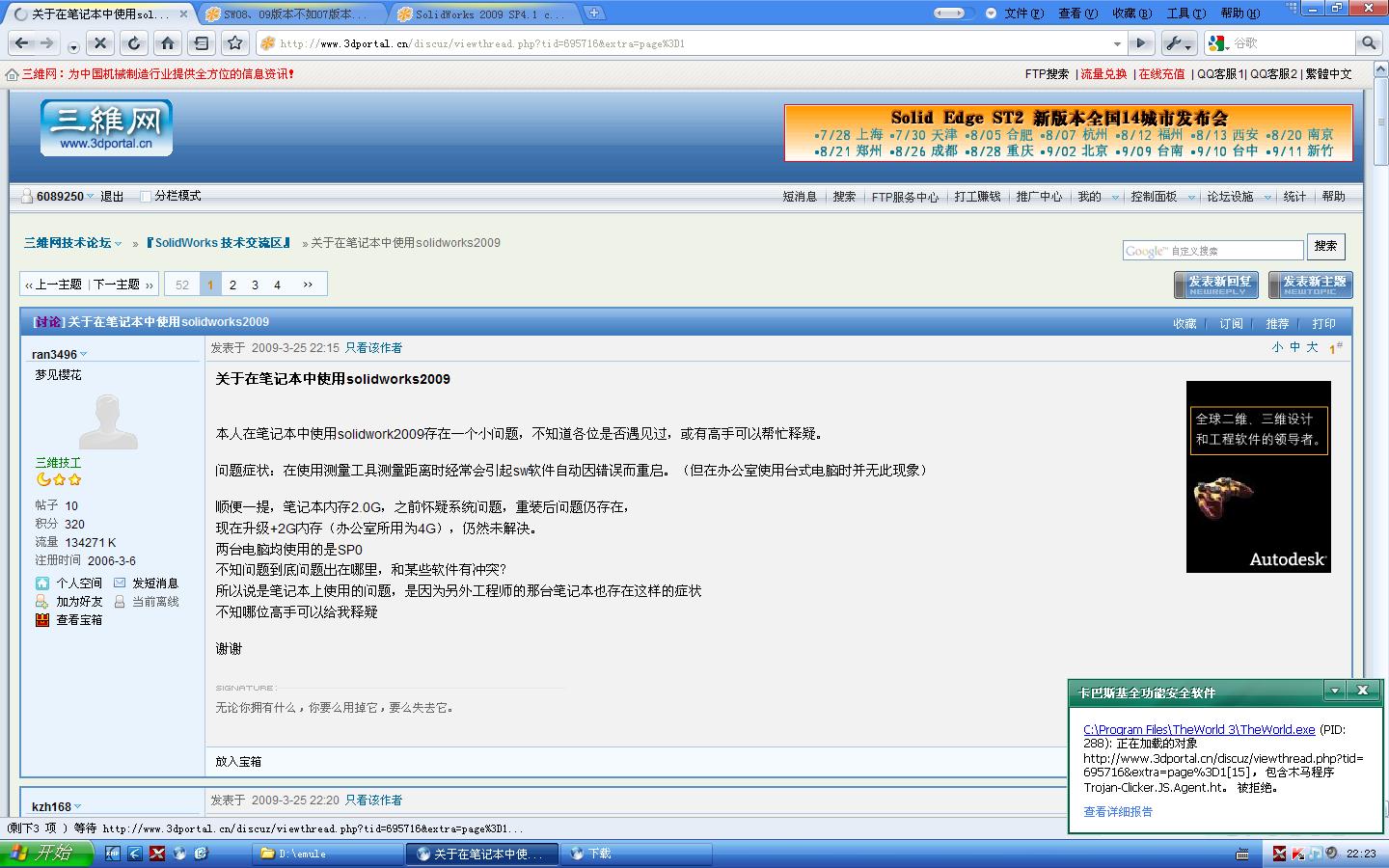
Task: Click the browser address bar URL field
Action: [x=693, y=43]
